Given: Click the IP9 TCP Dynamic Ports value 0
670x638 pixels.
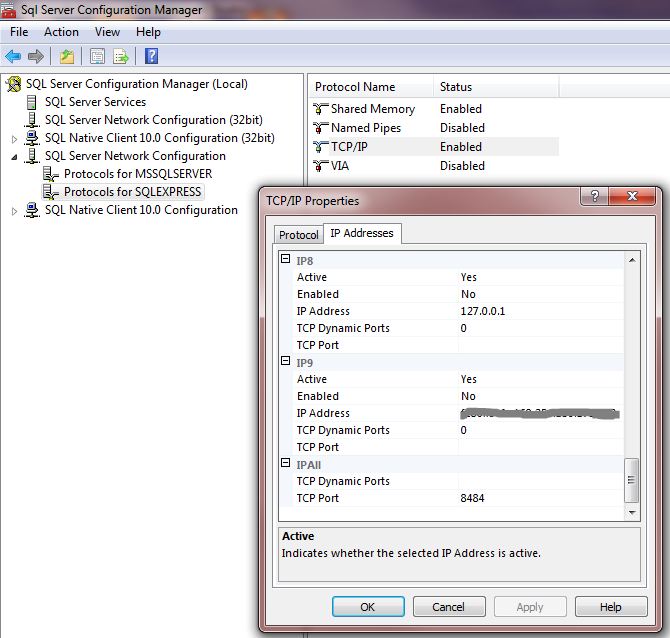Looking at the screenshot, I should click(541, 430).
